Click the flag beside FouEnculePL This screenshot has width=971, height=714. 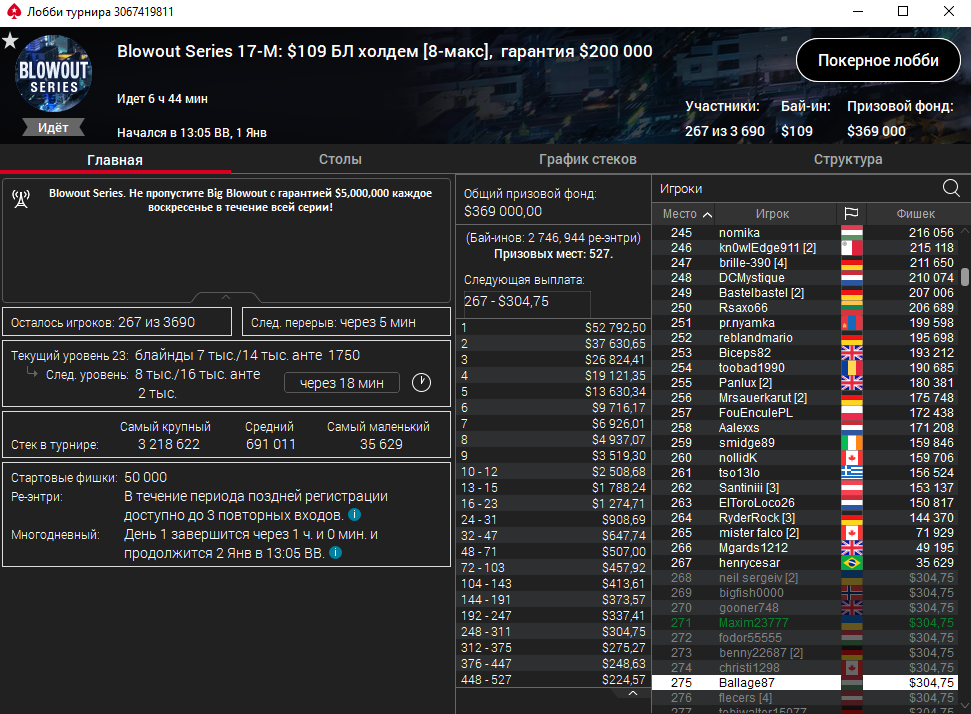[851, 413]
